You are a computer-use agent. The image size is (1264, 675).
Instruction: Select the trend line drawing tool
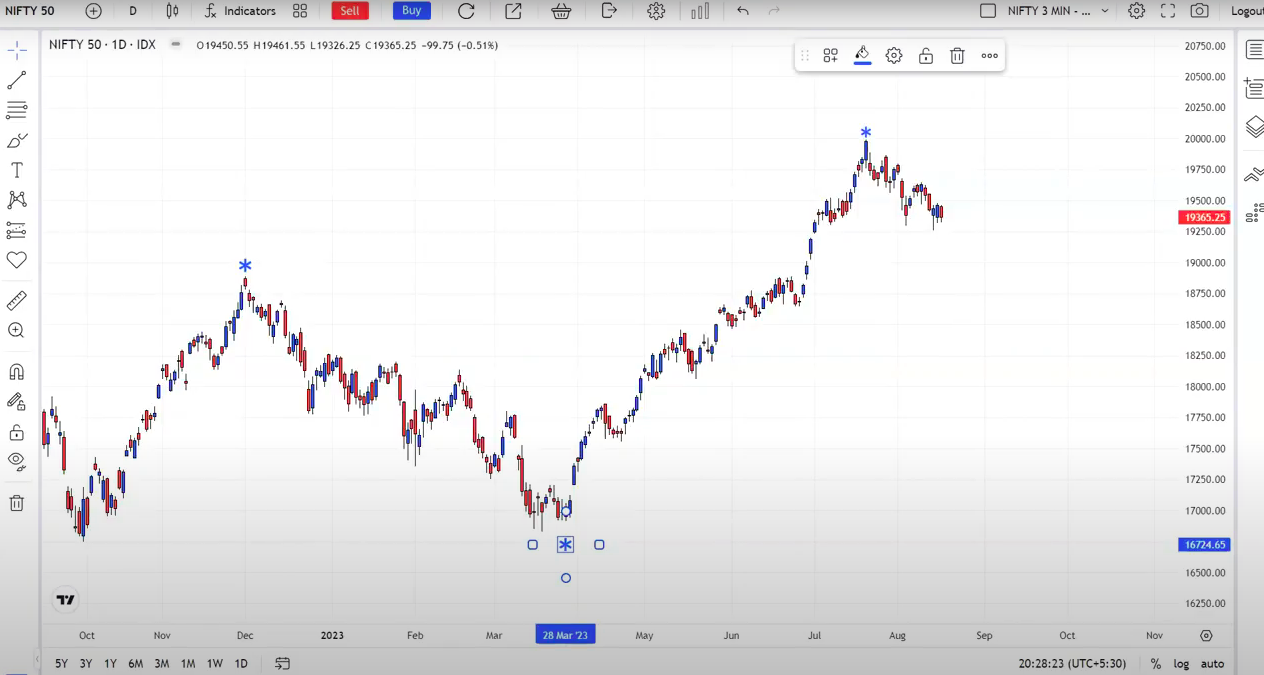point(17,80)
